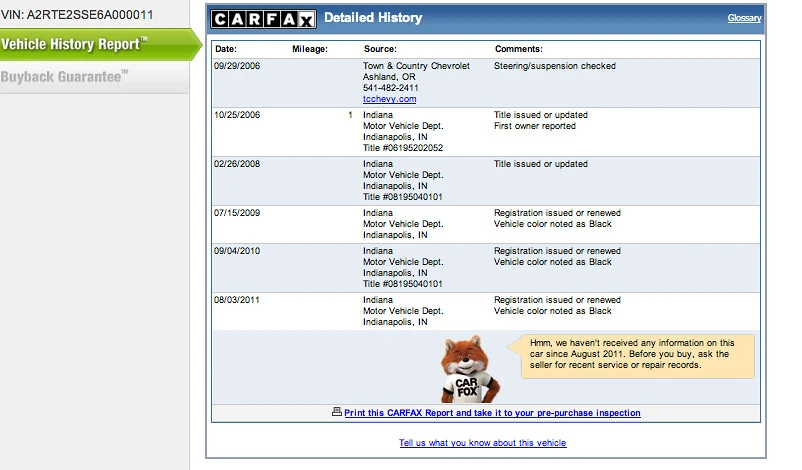Click the 'Detailed History' heading
Image resolution: width=802 pixels, height=470 pixels.
pos(373,18)
